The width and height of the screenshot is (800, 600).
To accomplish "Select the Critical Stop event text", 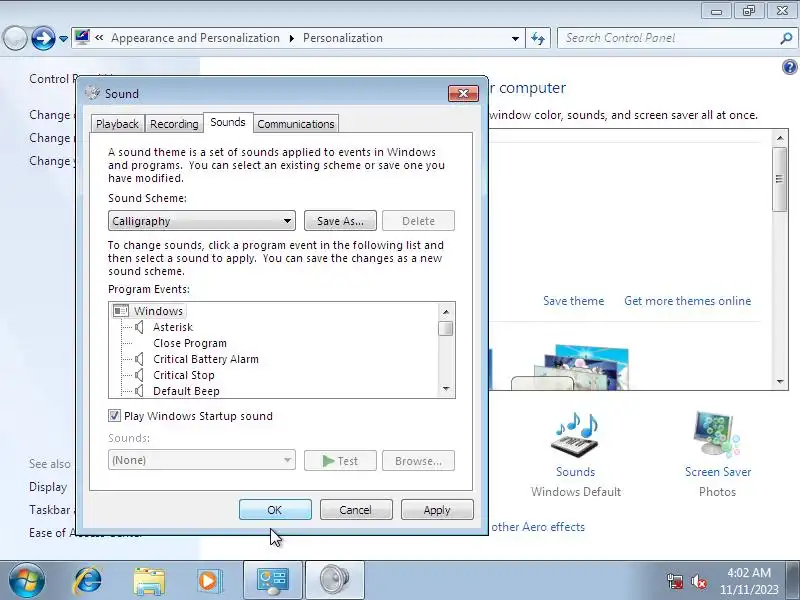I will [x=184, y=375].
